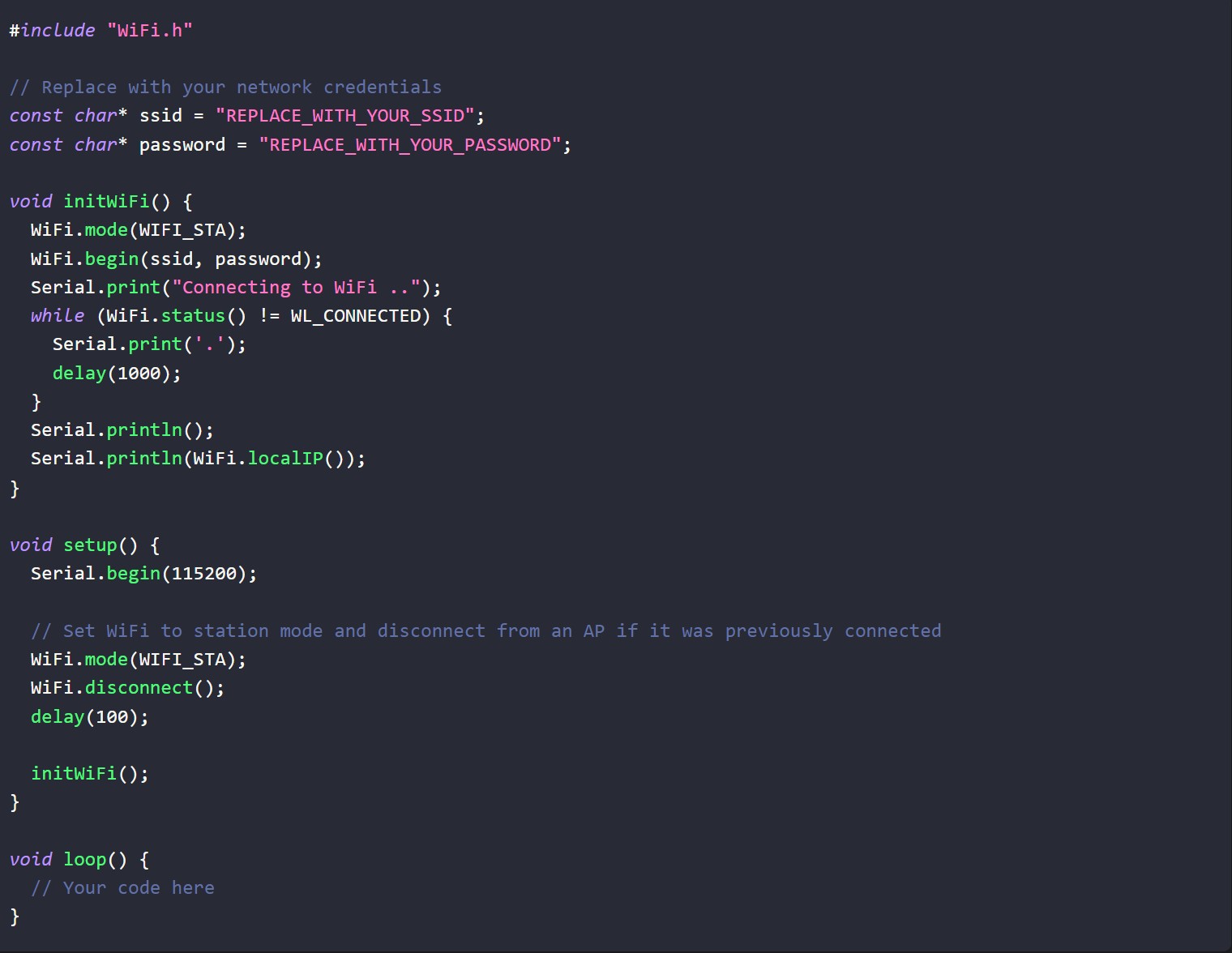Image resolution: width=1232 pixels, height=953 pixels.
Task: Click the WL_CONNECTED constant
Action: coord(355,316)
